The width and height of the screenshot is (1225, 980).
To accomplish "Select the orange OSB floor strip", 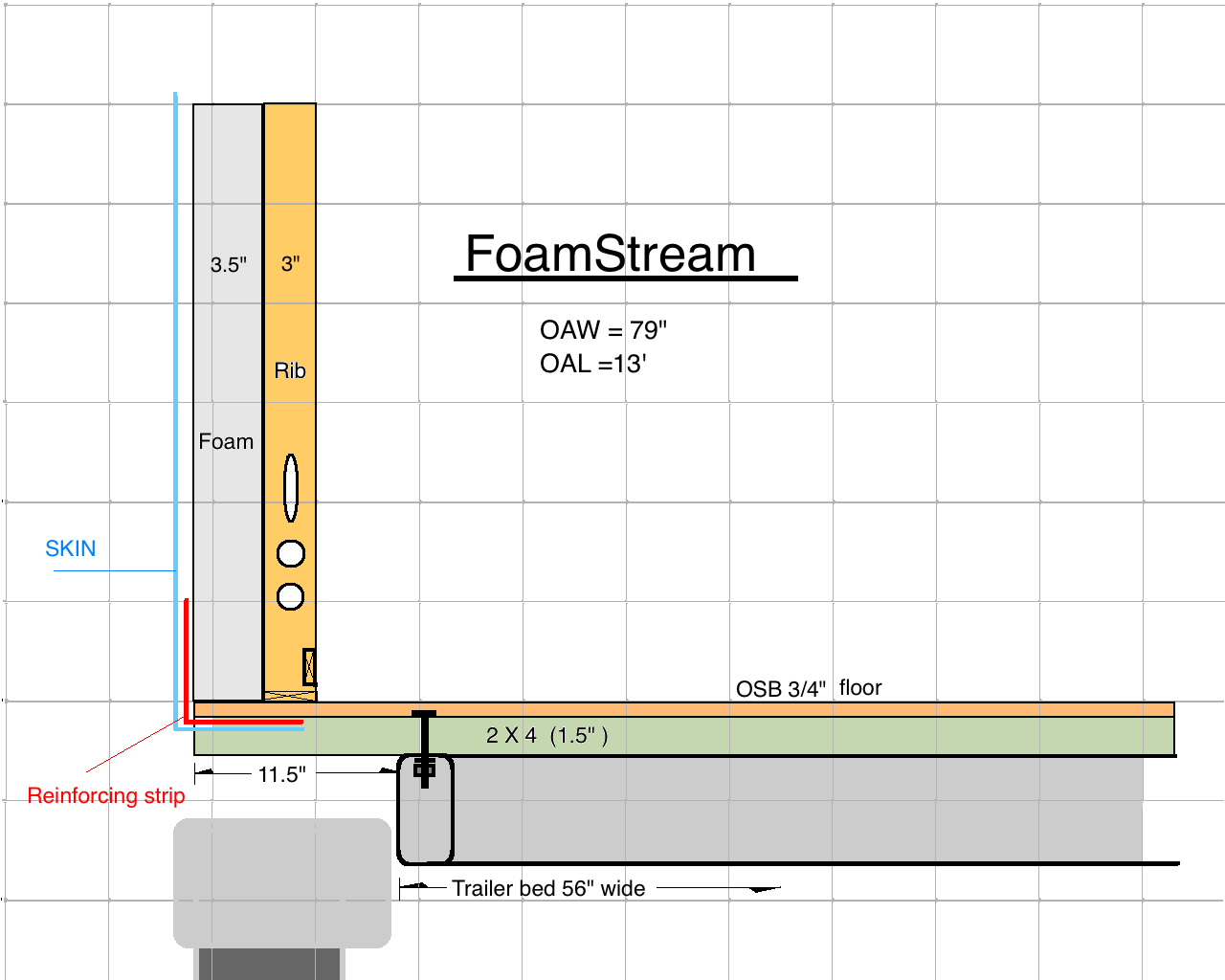I will 684,709.
